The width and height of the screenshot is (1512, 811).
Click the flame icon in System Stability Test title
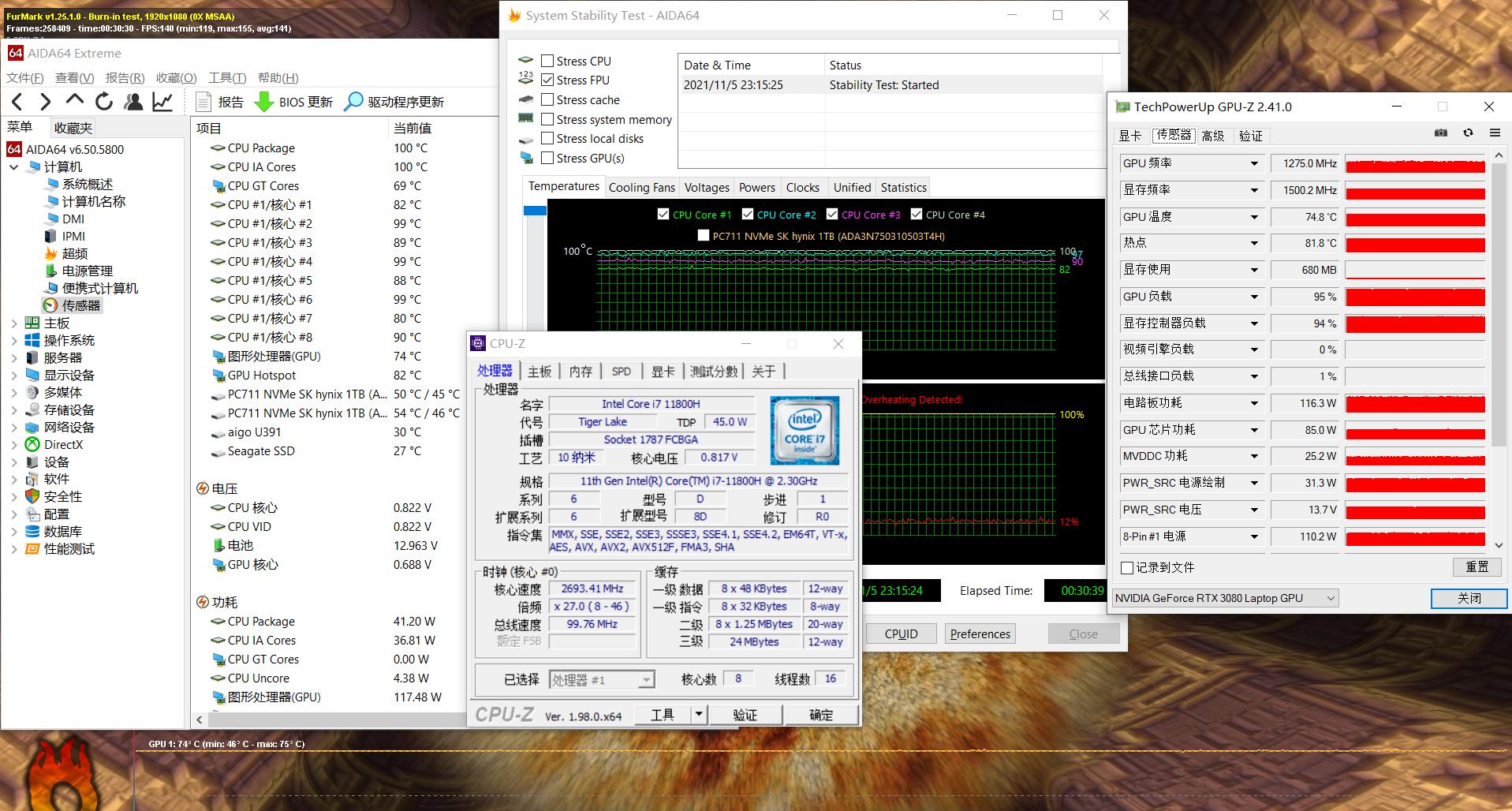(x=514, y=15)
